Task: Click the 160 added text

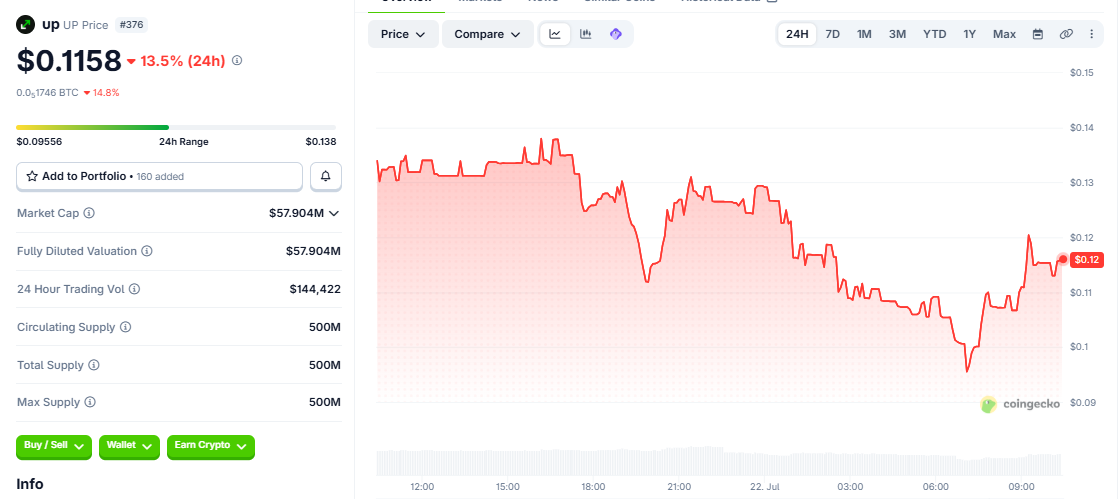Action: click(160, 176)
